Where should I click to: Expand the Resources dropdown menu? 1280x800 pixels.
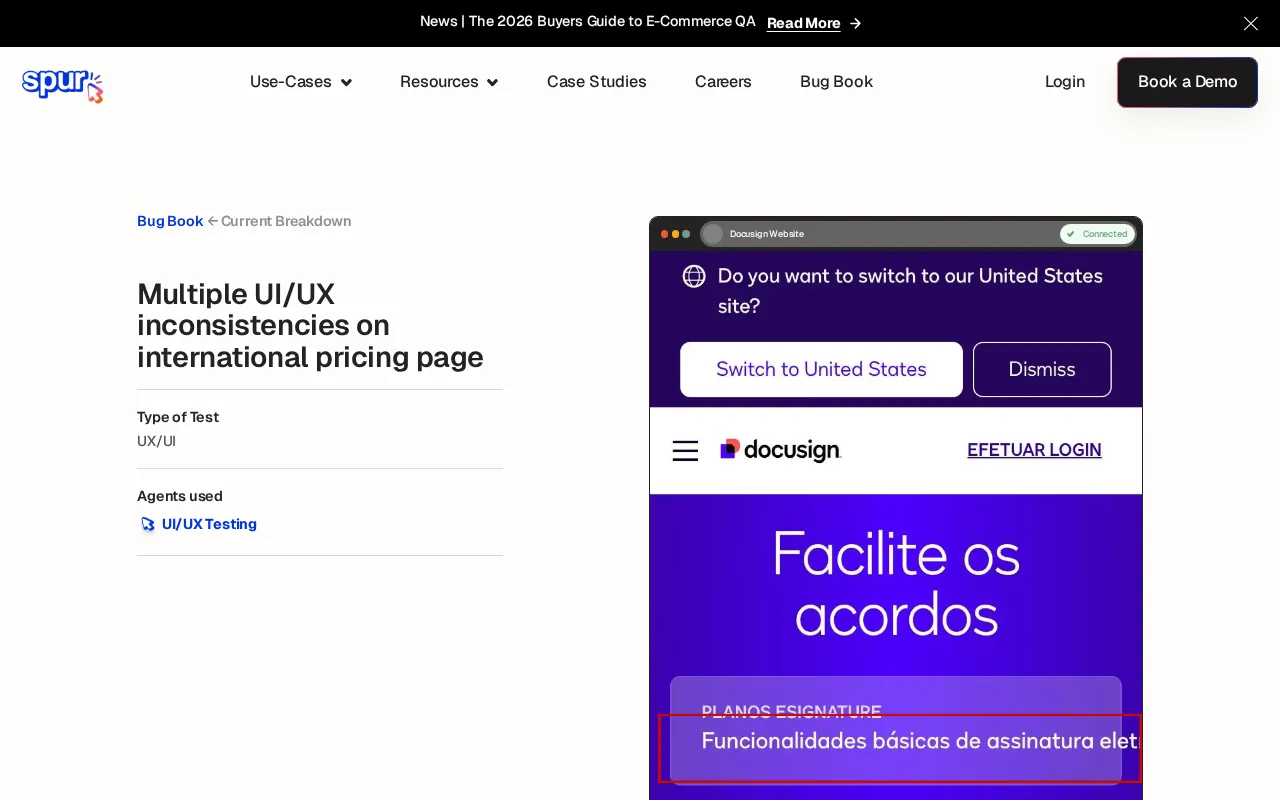pos(449,82)
